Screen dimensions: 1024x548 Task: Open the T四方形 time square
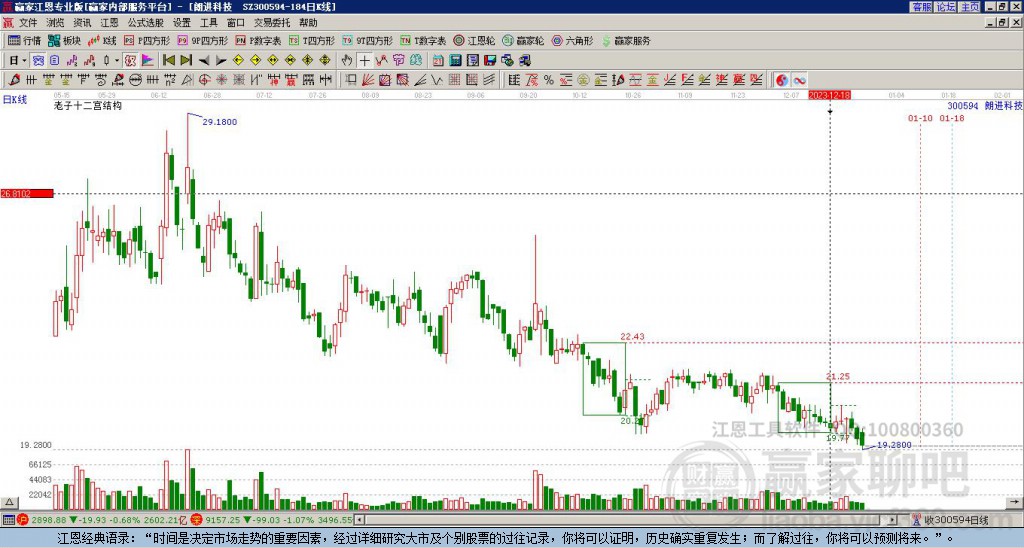click(312, 40)
